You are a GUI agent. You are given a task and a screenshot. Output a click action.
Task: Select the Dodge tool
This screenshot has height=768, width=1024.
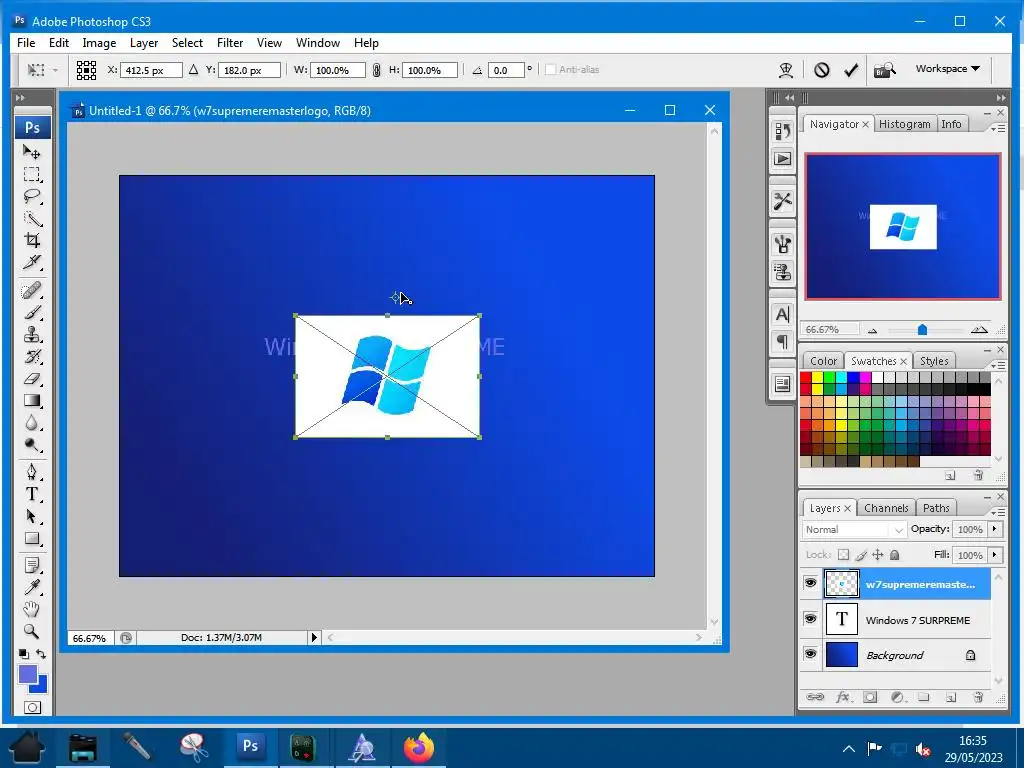pyautogui.click(x=31, y=445)
